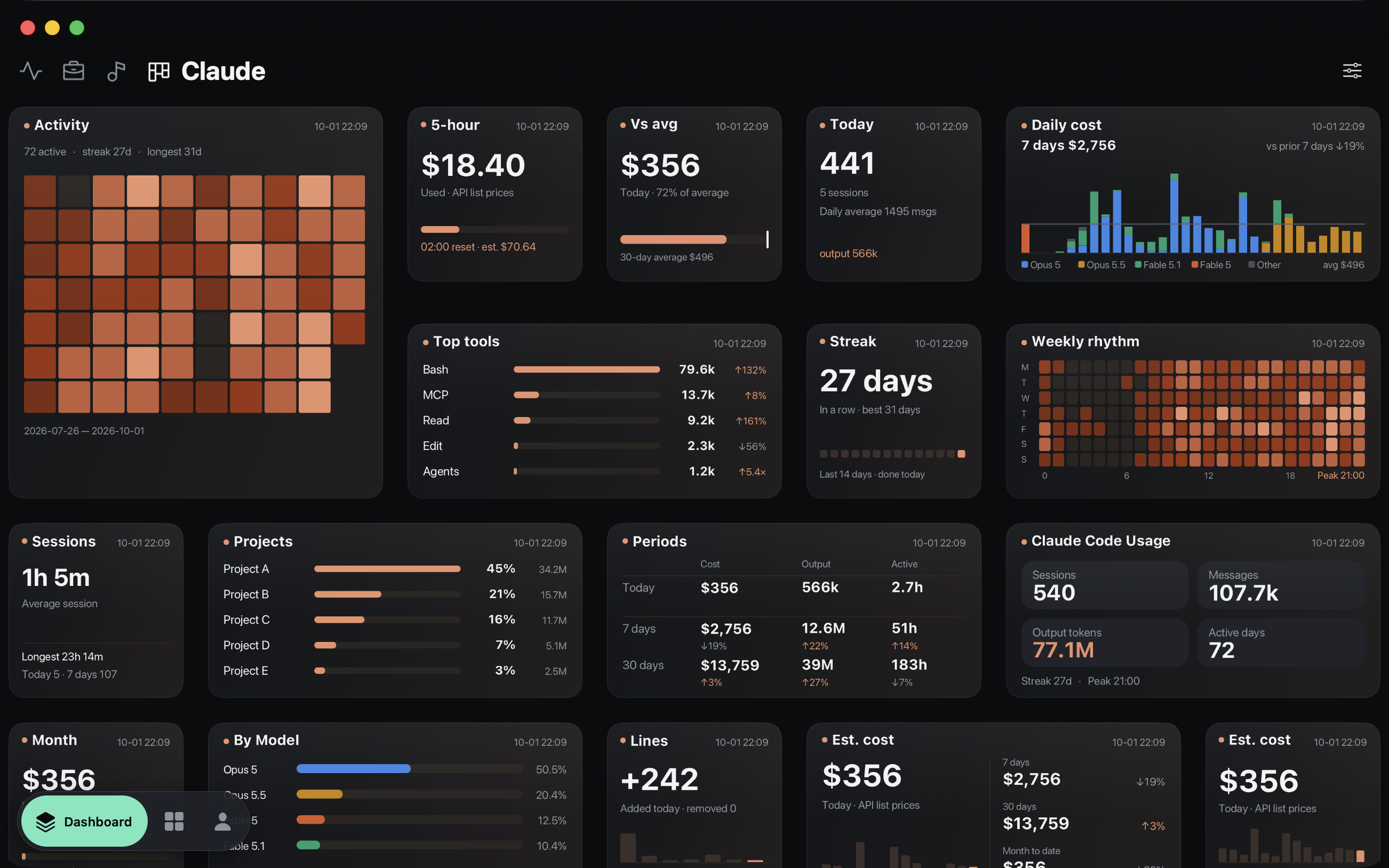Click the Fable 5.1 legend entry
Image resolution: width=1389 pixels, height=868 pixels.
1158,265
